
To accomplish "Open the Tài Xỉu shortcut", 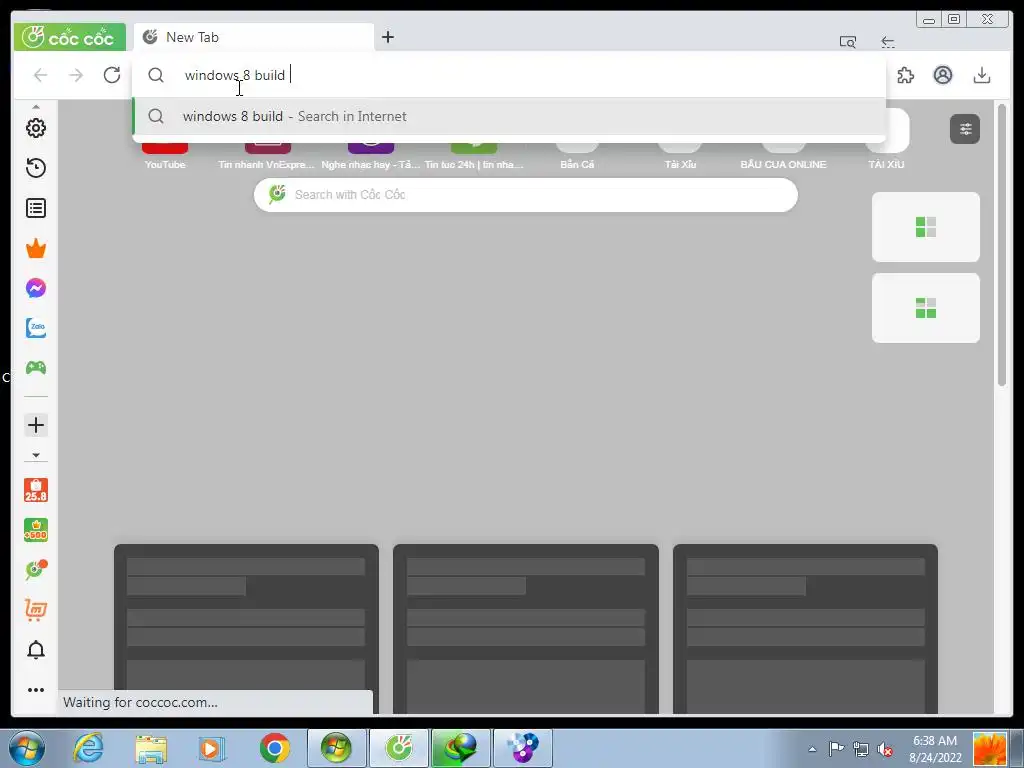I will [x=680, y=157].
